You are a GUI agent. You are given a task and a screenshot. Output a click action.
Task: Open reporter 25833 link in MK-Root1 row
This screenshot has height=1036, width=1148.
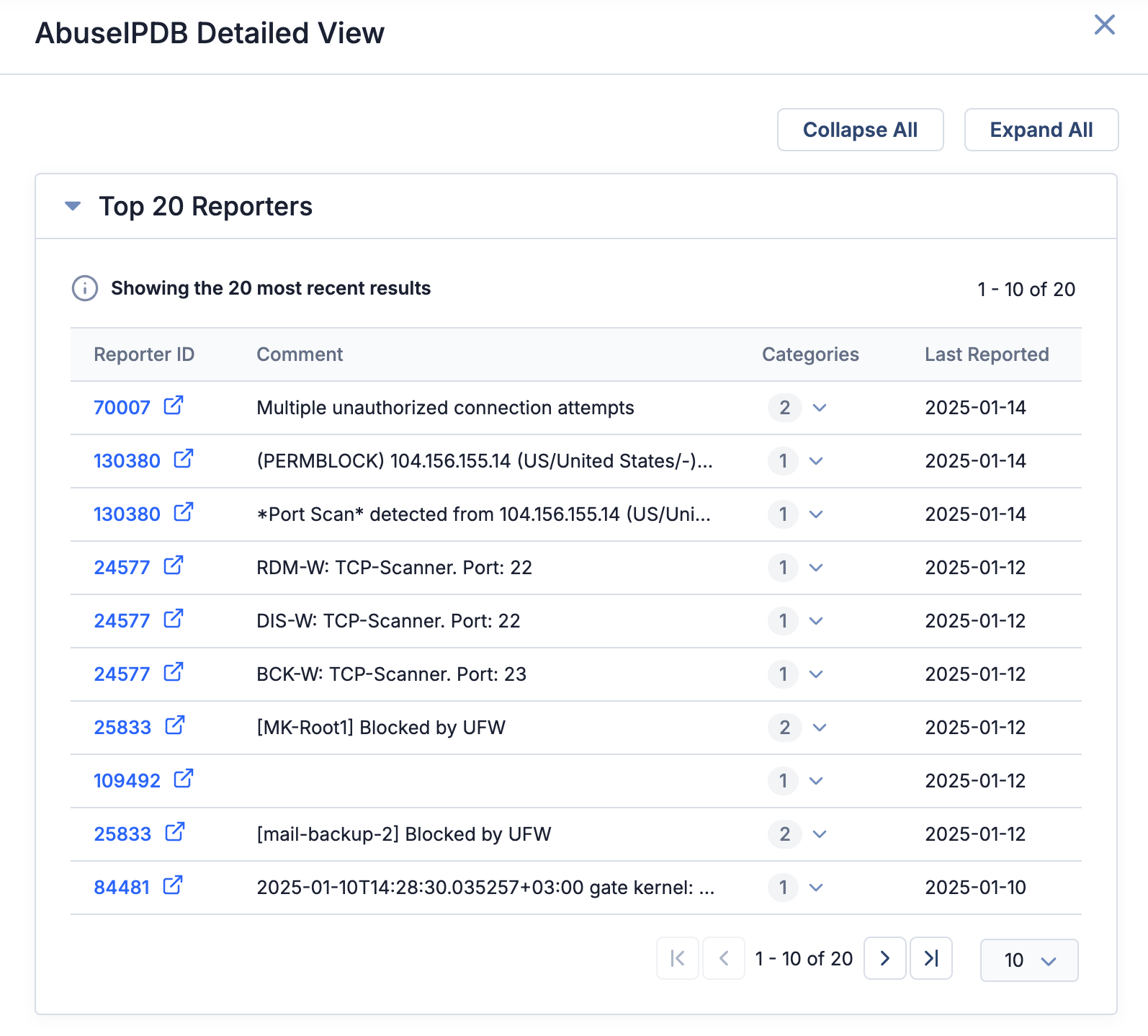[122, 728]
